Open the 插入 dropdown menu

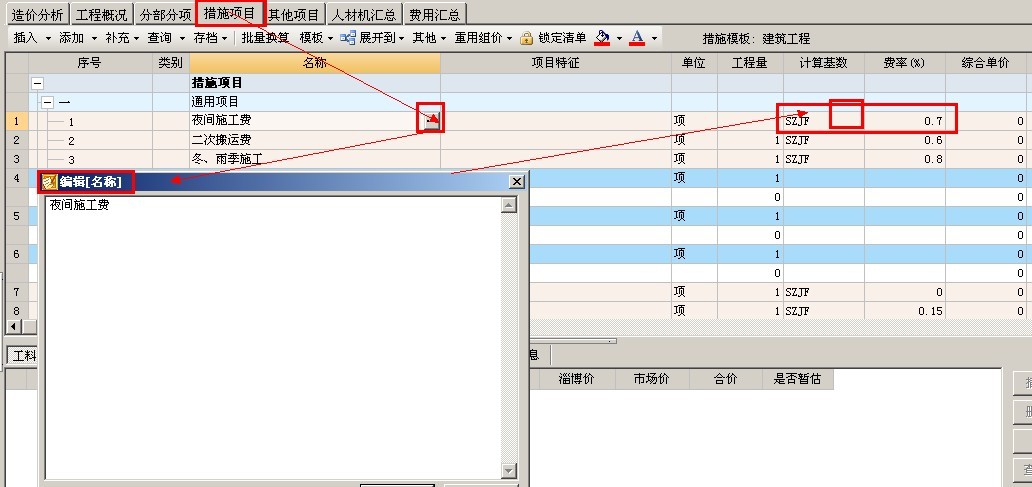[x=32, y=38]
